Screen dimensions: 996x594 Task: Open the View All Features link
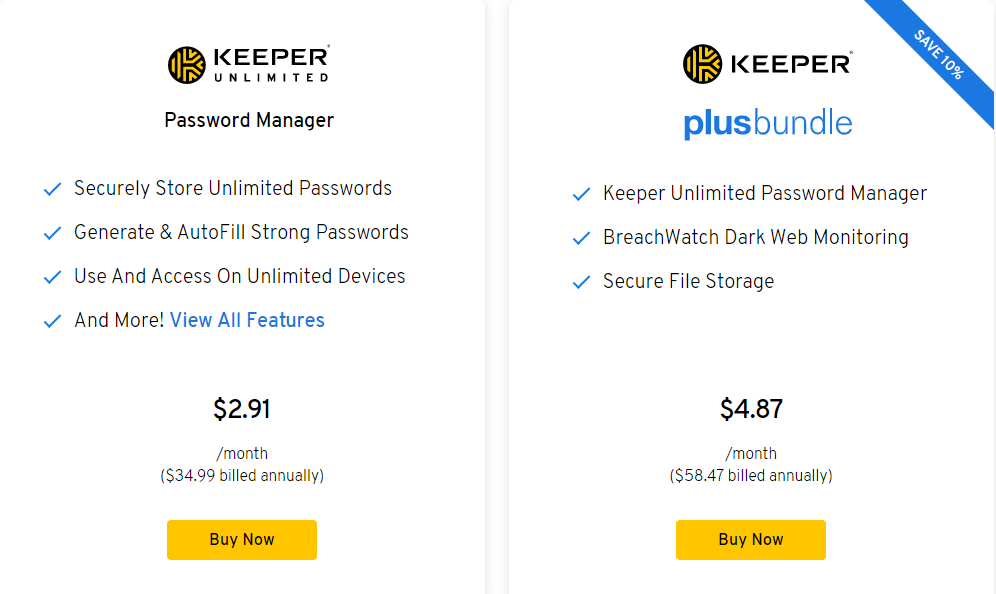(x=247, y=320)
